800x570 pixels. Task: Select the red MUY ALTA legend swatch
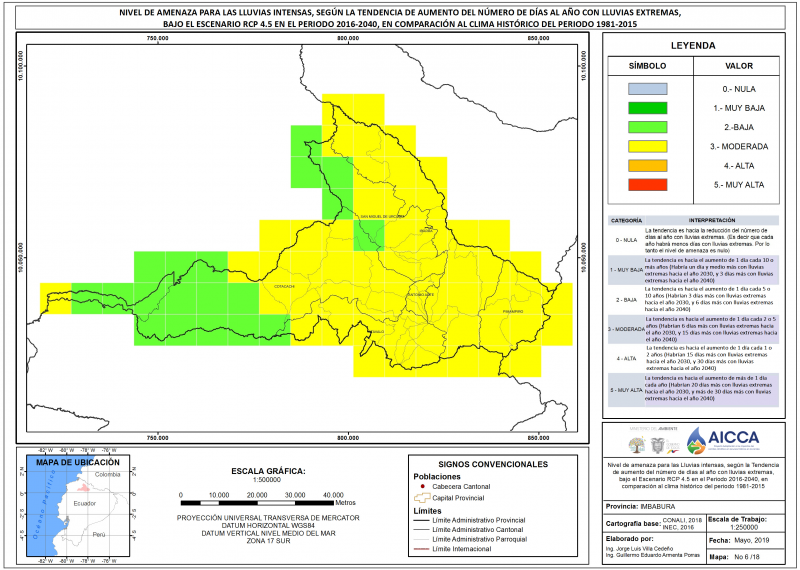click(647, 185)
